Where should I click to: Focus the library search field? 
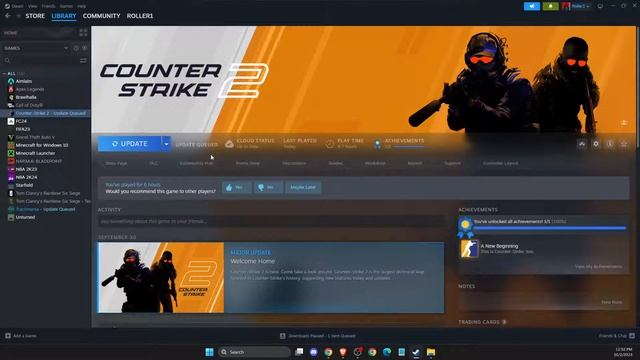(41, 60)
